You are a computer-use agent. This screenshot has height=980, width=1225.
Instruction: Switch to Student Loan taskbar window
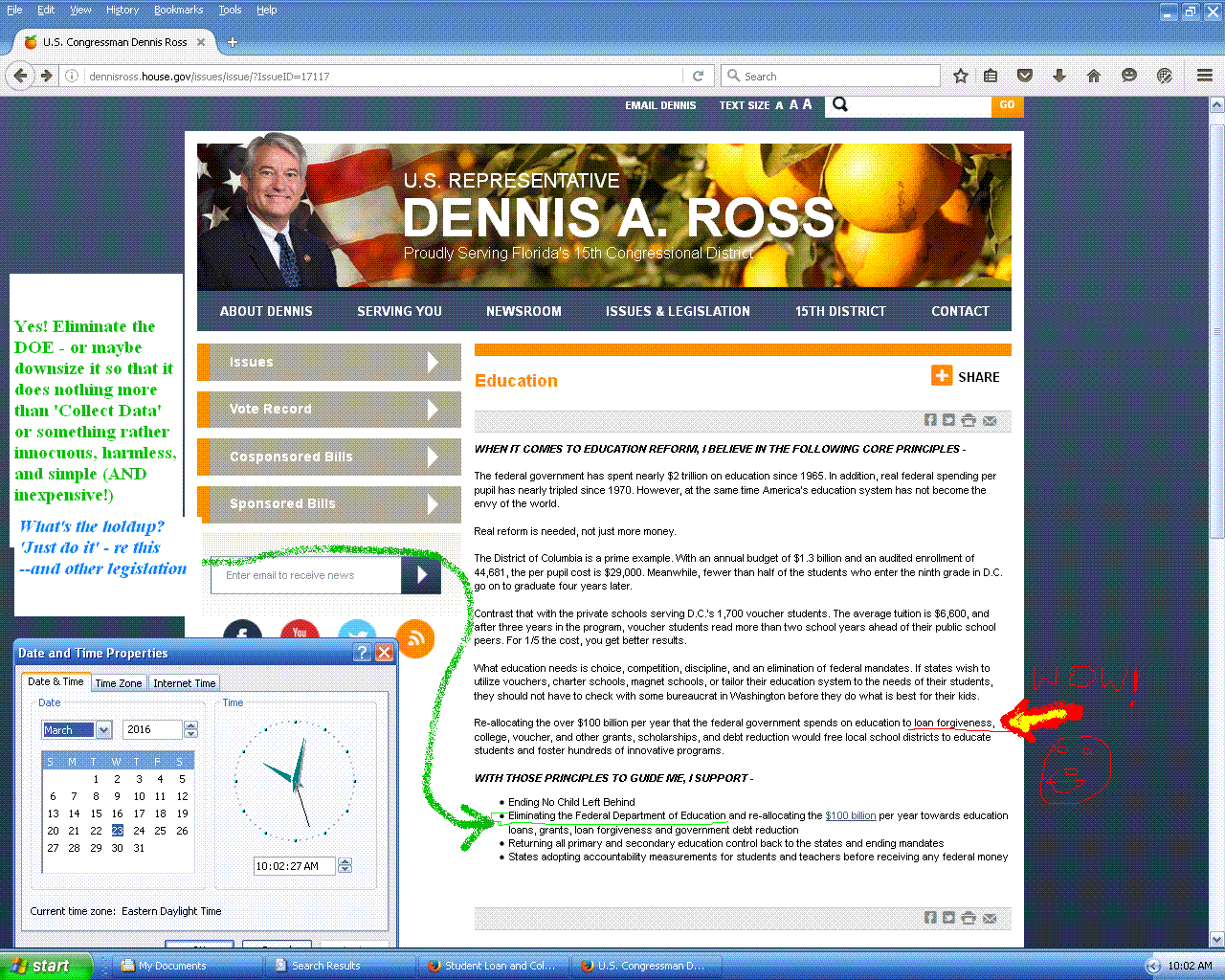(494, 966)
